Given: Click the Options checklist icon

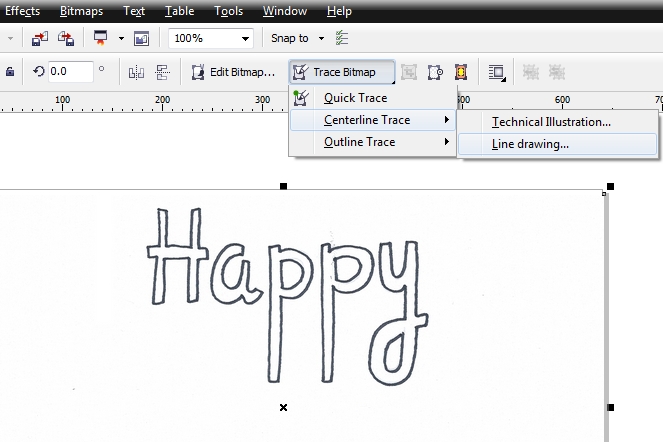Looking at the screenshot, I should [x=342, y=38].
